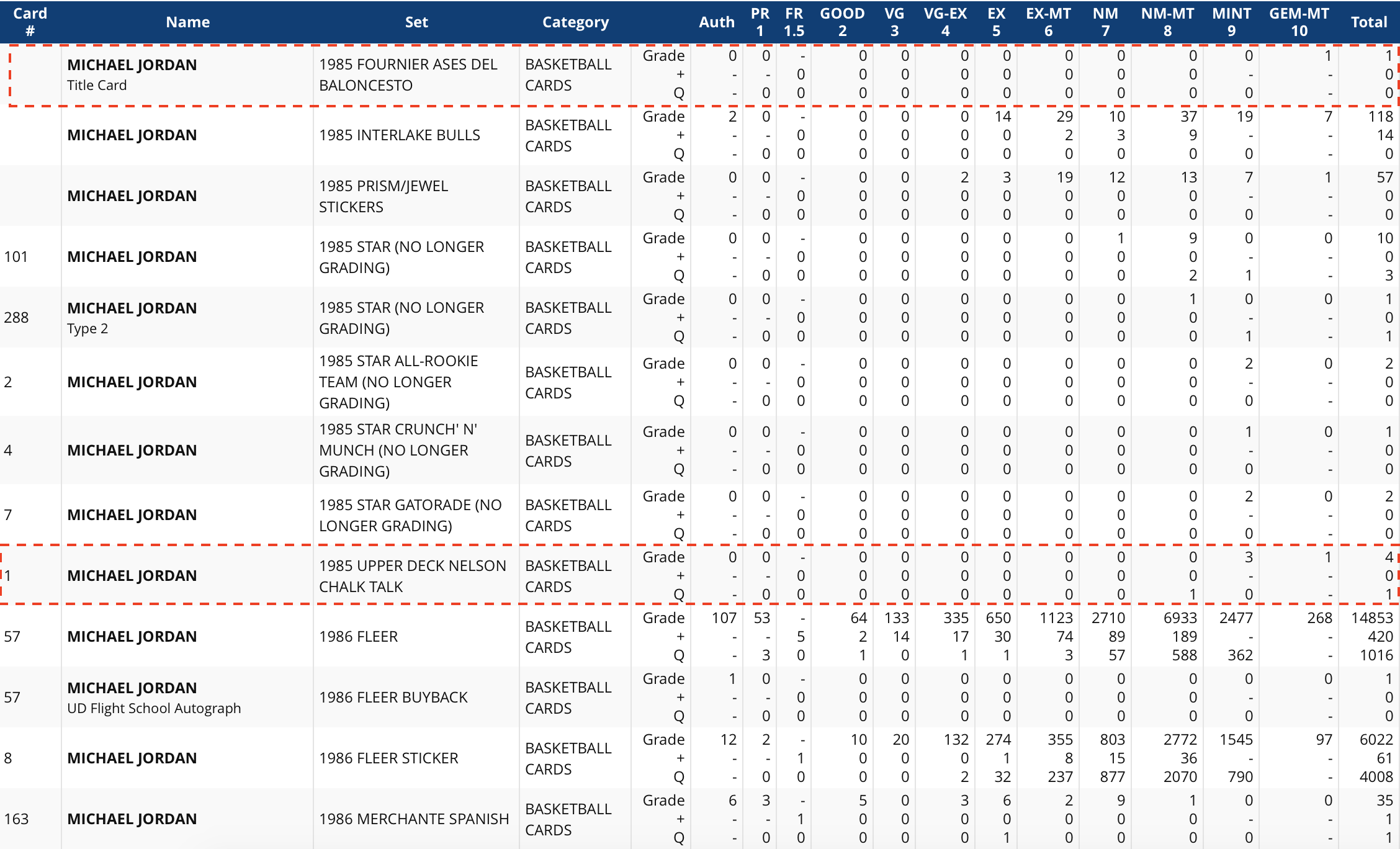Click the Auth column header
This screenshot has height=849, width=1400.
[717, 22]
